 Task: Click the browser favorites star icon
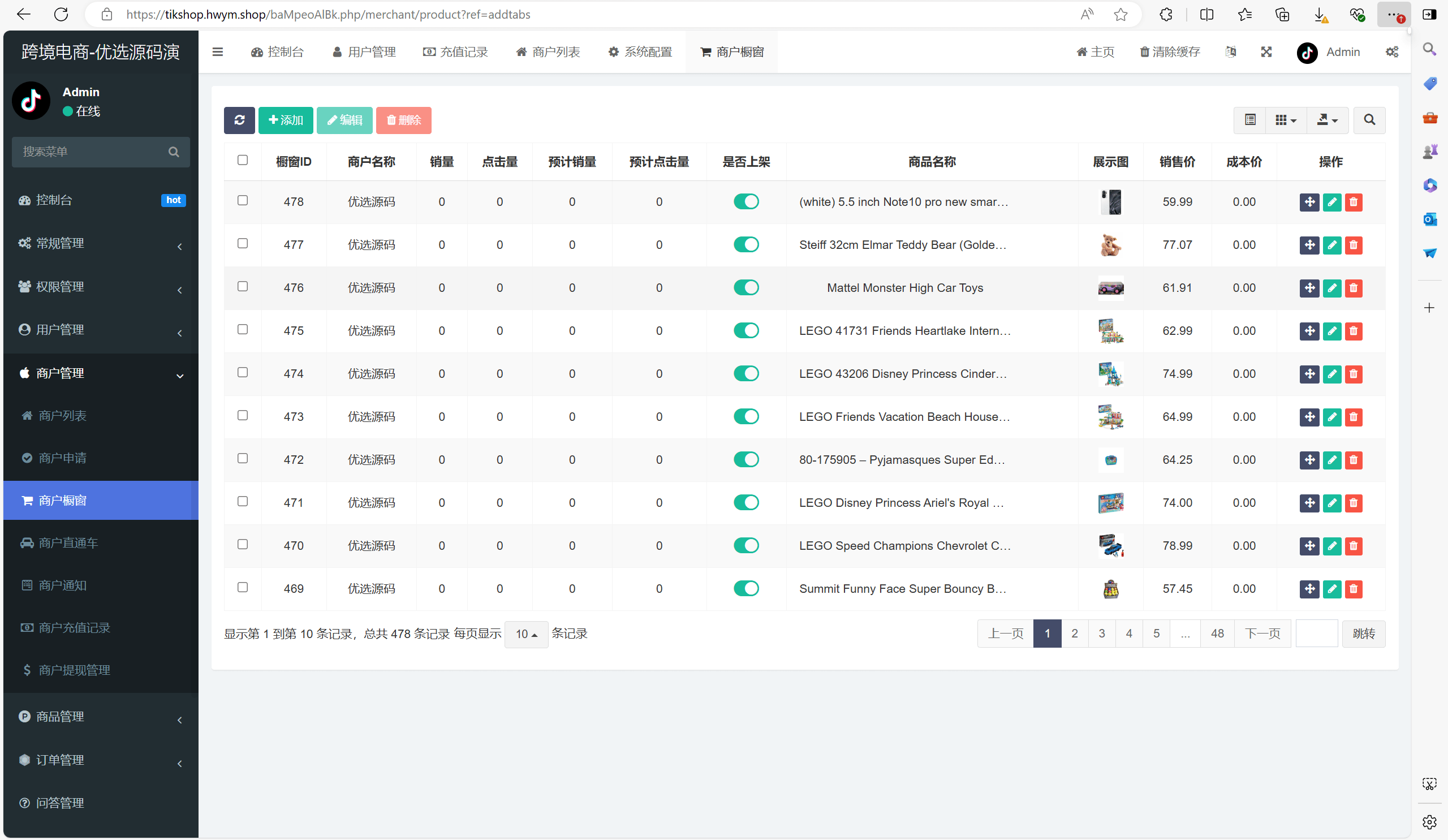pyautogui.click(x=1121, y=15)
